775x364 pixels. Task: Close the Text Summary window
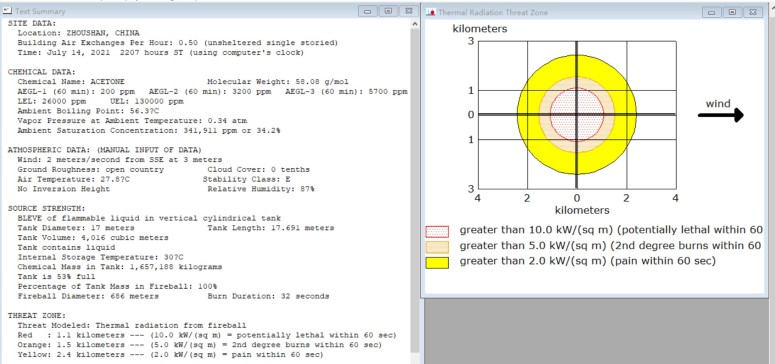coord(409,11)
